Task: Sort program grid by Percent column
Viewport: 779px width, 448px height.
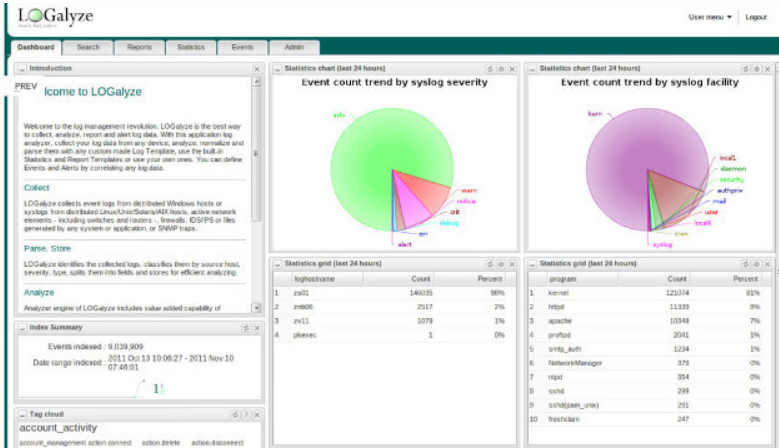Action: 726,279
